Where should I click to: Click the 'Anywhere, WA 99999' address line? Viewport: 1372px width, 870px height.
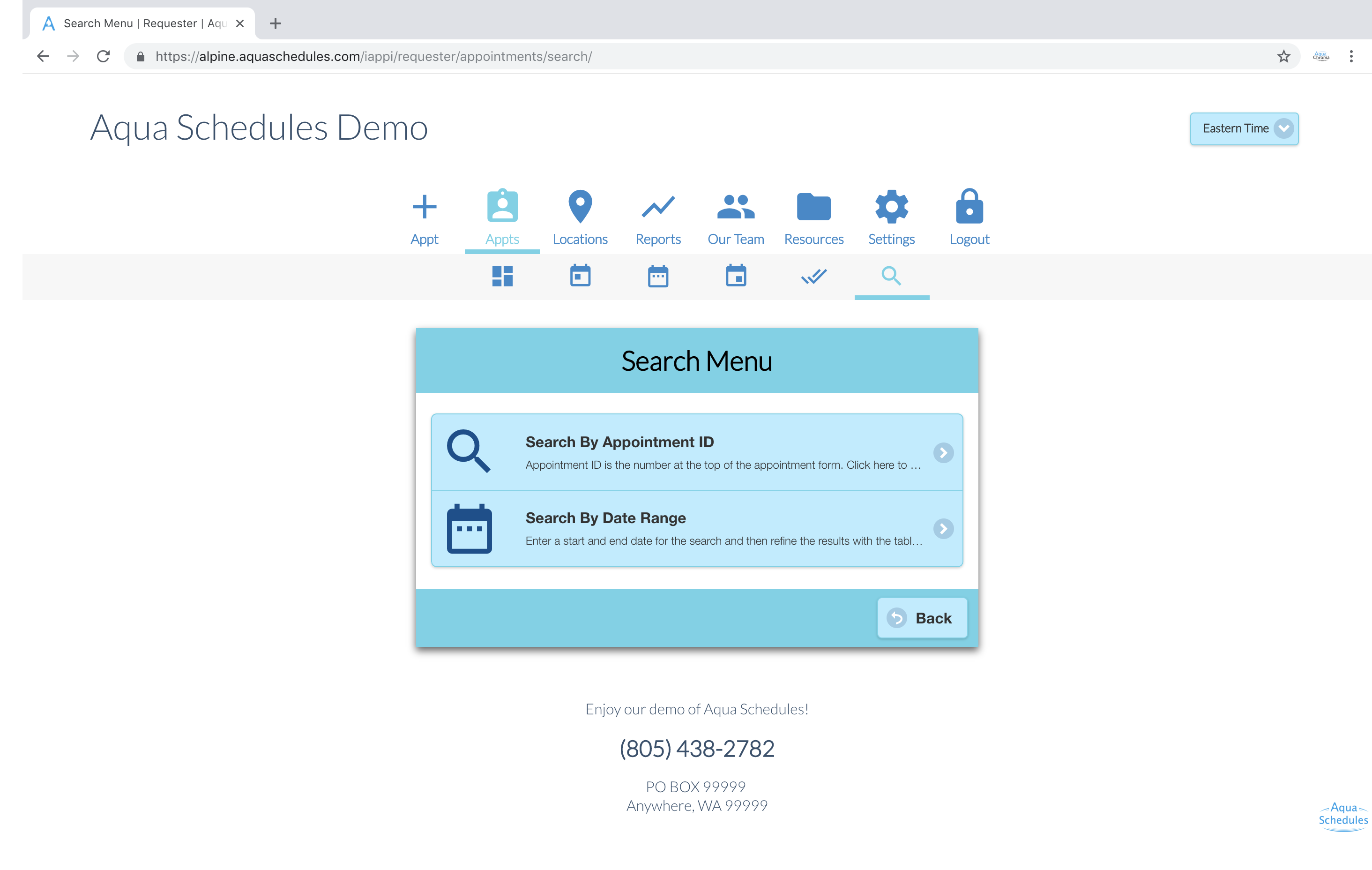coord(697,806)
